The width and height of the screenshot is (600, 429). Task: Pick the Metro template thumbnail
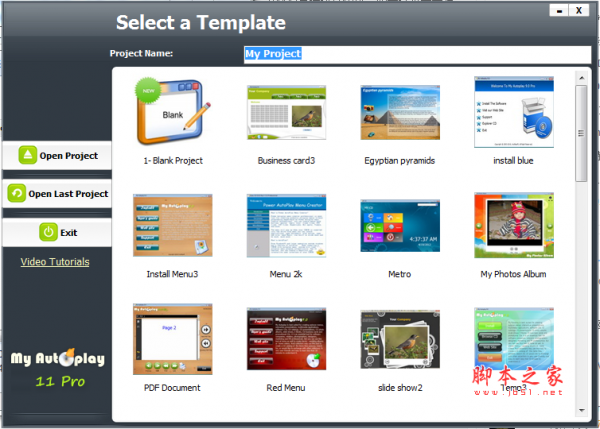click(x=400, y=225)
